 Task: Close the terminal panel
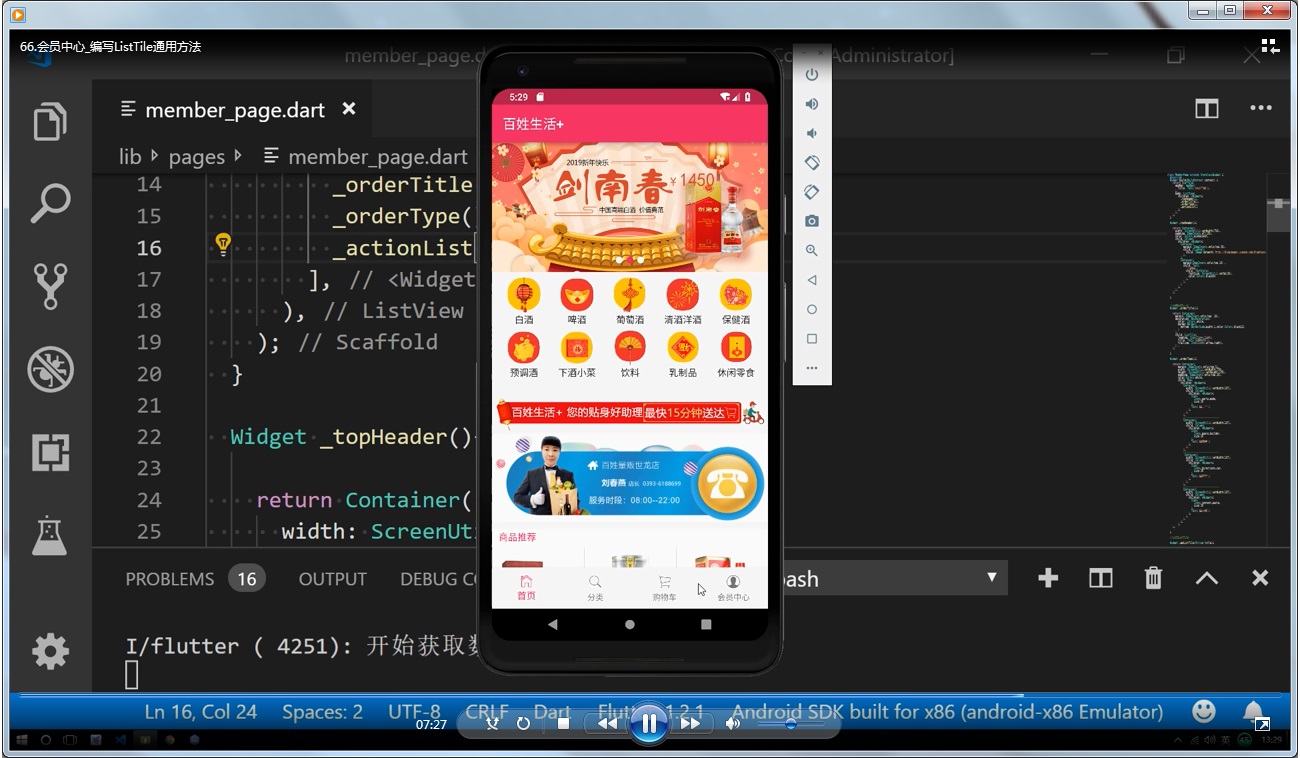click(x=1260, y=578)
